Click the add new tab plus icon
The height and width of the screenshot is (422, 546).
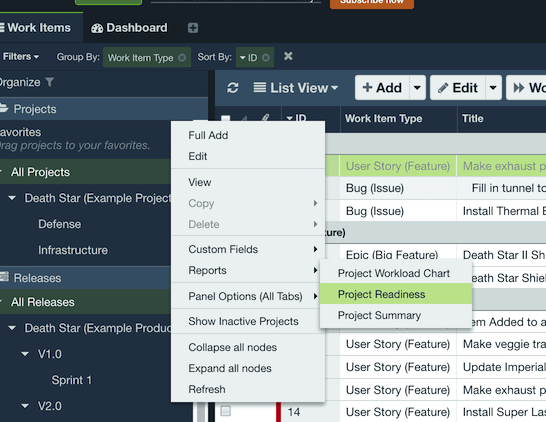pos(193,28)
